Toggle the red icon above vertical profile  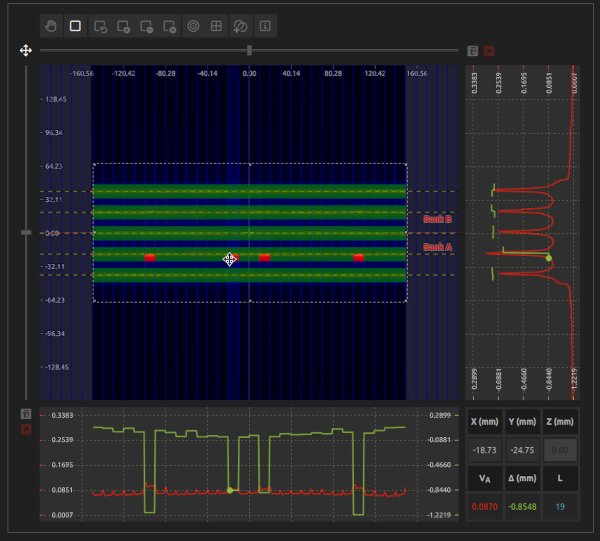click(x=489, y=50)
